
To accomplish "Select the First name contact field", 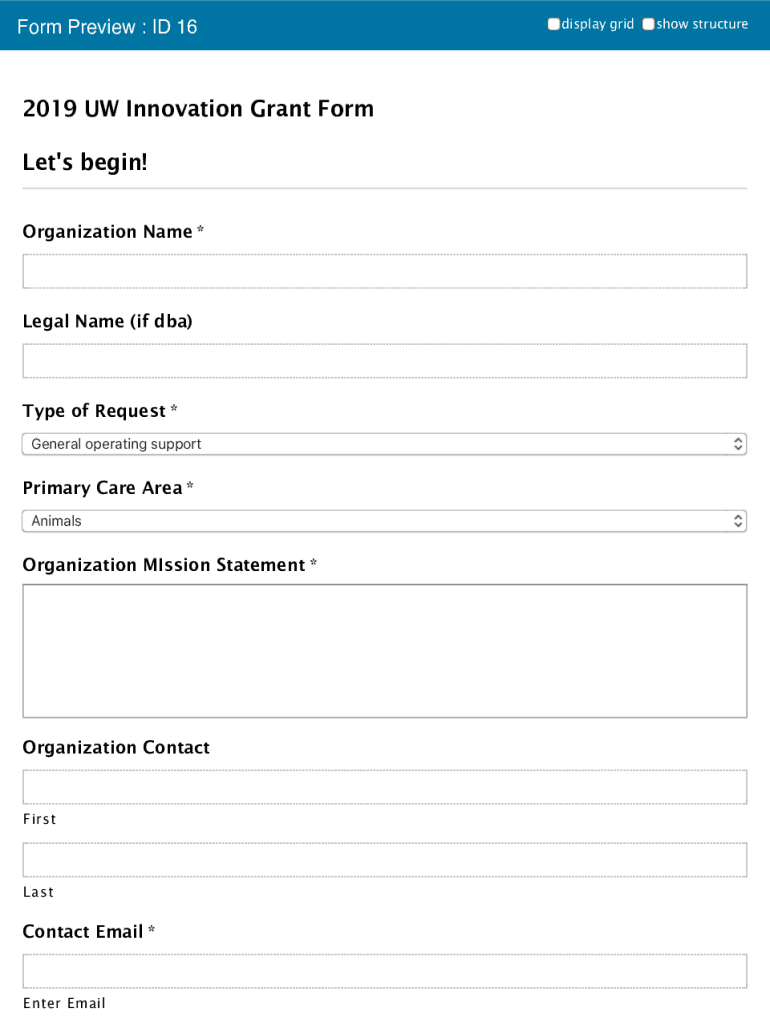I will [x=384, y=787].
